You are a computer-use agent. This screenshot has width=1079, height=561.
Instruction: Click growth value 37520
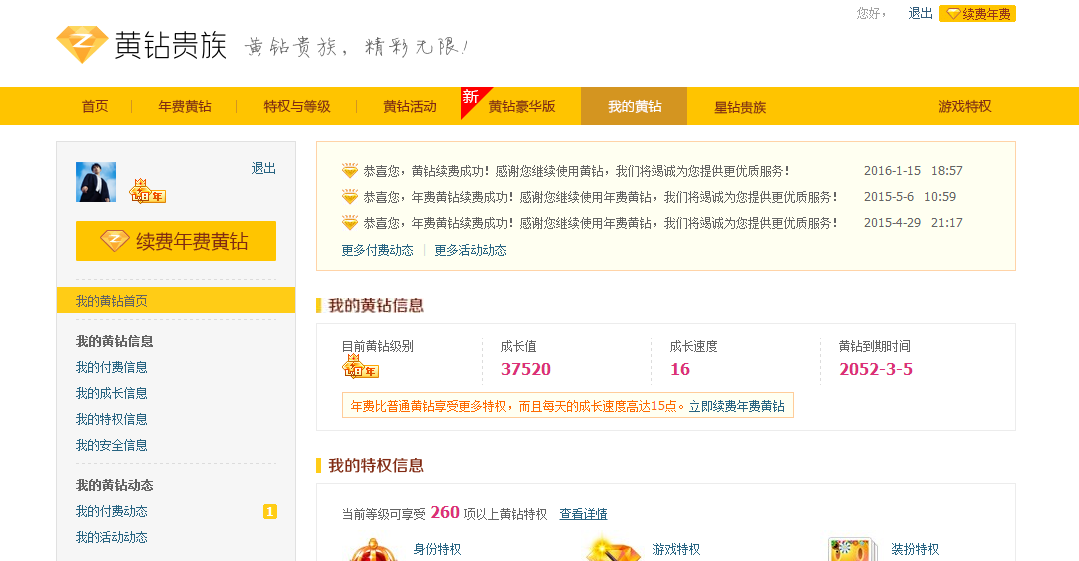coord(526,369)
